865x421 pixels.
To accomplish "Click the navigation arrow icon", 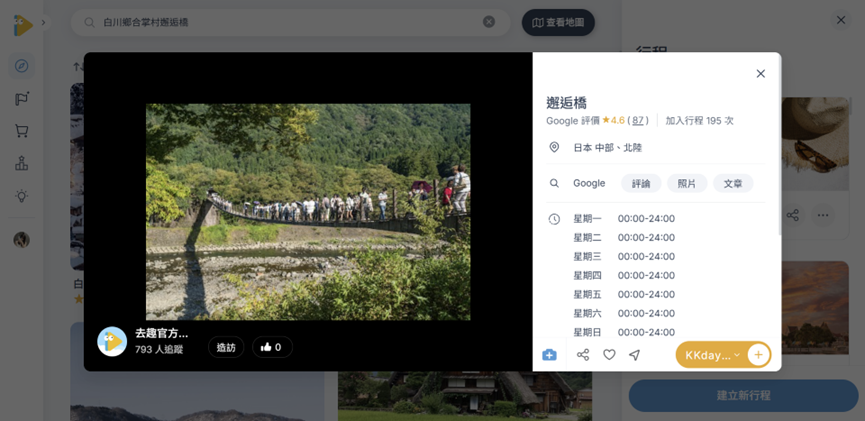I will (634, 355).
